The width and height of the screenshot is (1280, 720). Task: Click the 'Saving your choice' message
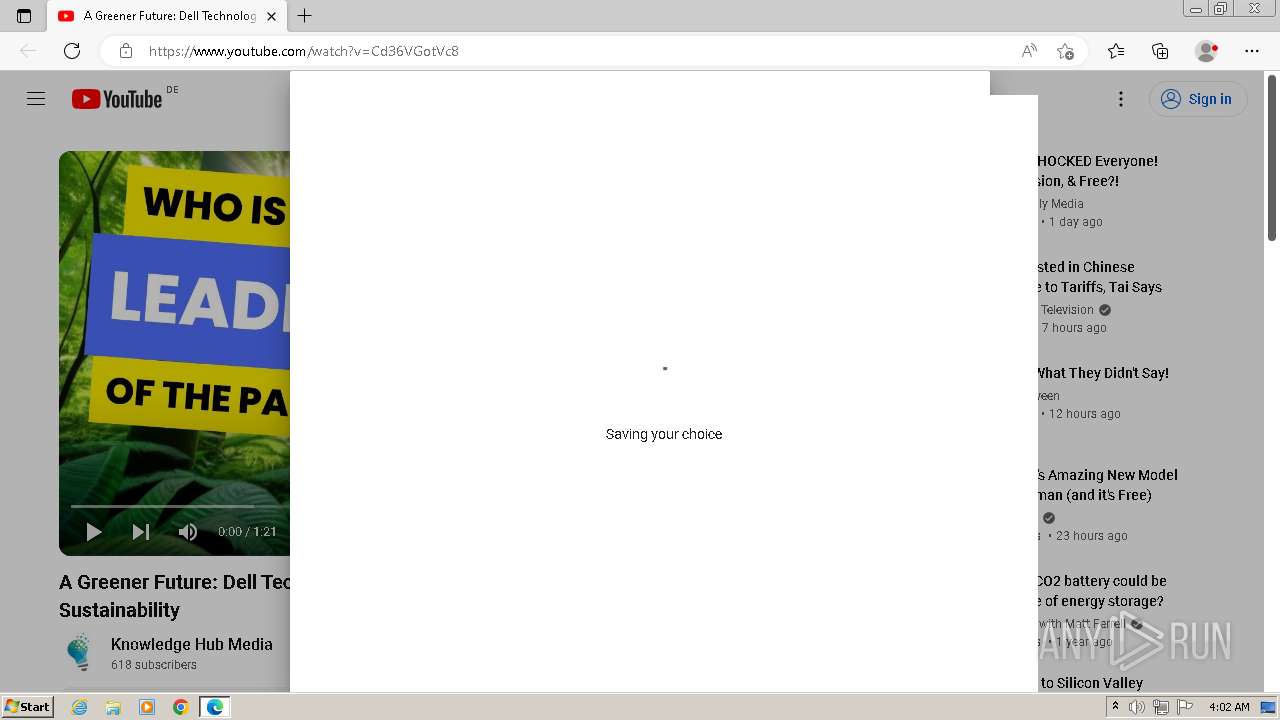(x=664, y=434)
